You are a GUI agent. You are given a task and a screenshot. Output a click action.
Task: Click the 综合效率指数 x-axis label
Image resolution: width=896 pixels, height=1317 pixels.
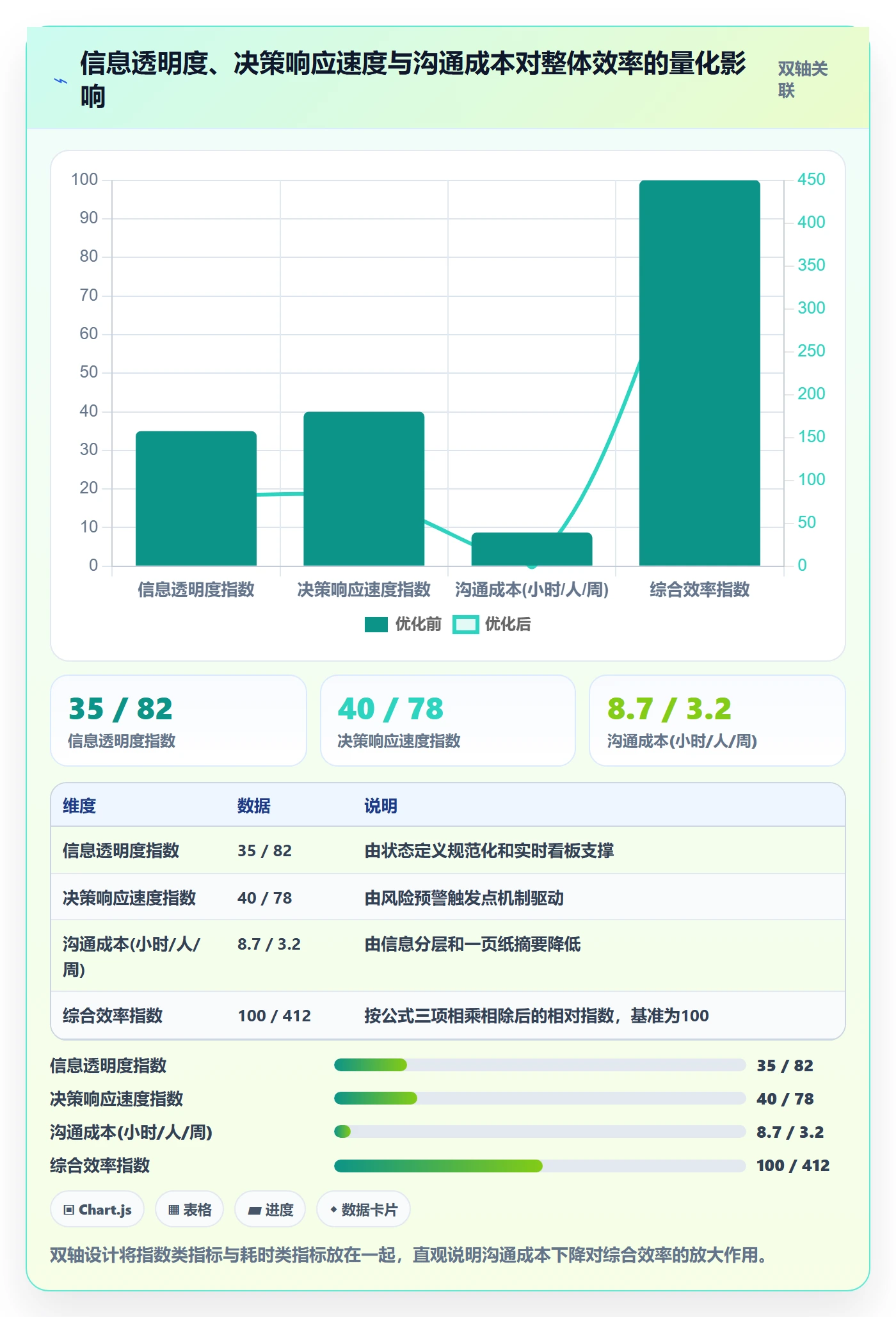pos(700,589)
